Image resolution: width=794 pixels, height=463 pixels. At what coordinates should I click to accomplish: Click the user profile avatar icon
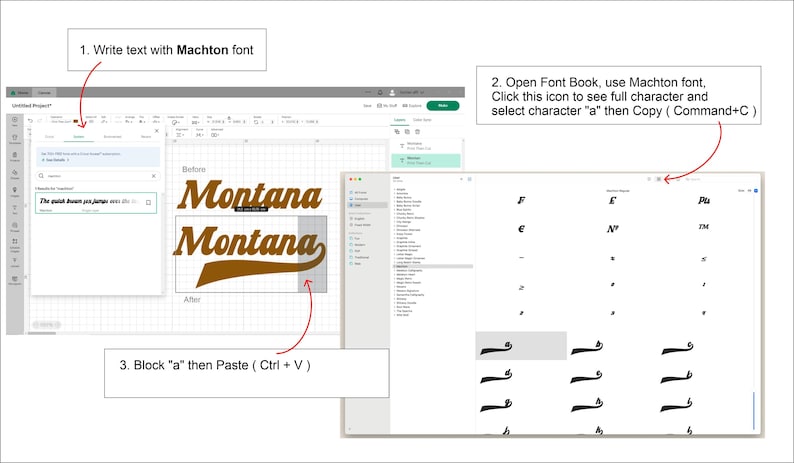(x=392, y=92)
